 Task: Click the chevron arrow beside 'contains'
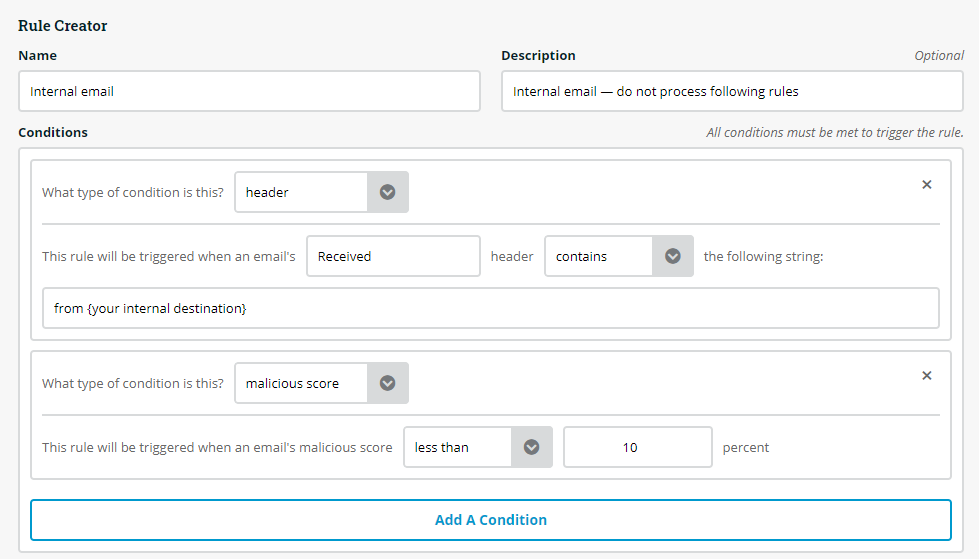673,257
